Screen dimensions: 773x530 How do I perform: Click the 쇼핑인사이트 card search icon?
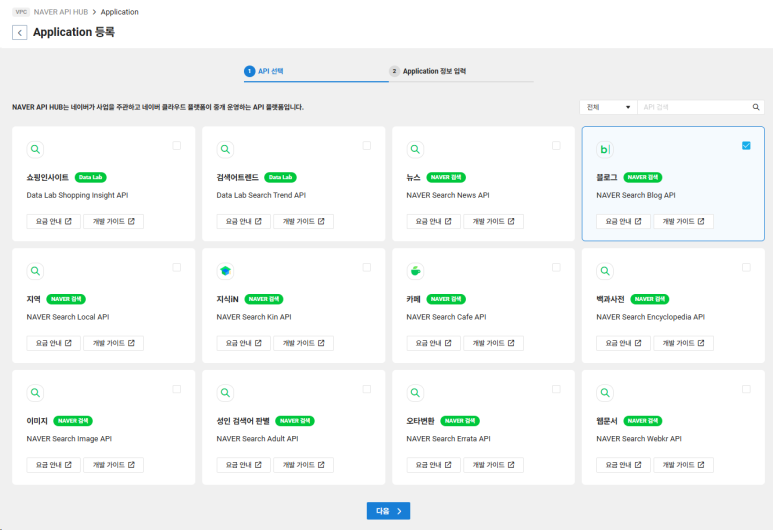pyautogui.click(x=35, y=149)
